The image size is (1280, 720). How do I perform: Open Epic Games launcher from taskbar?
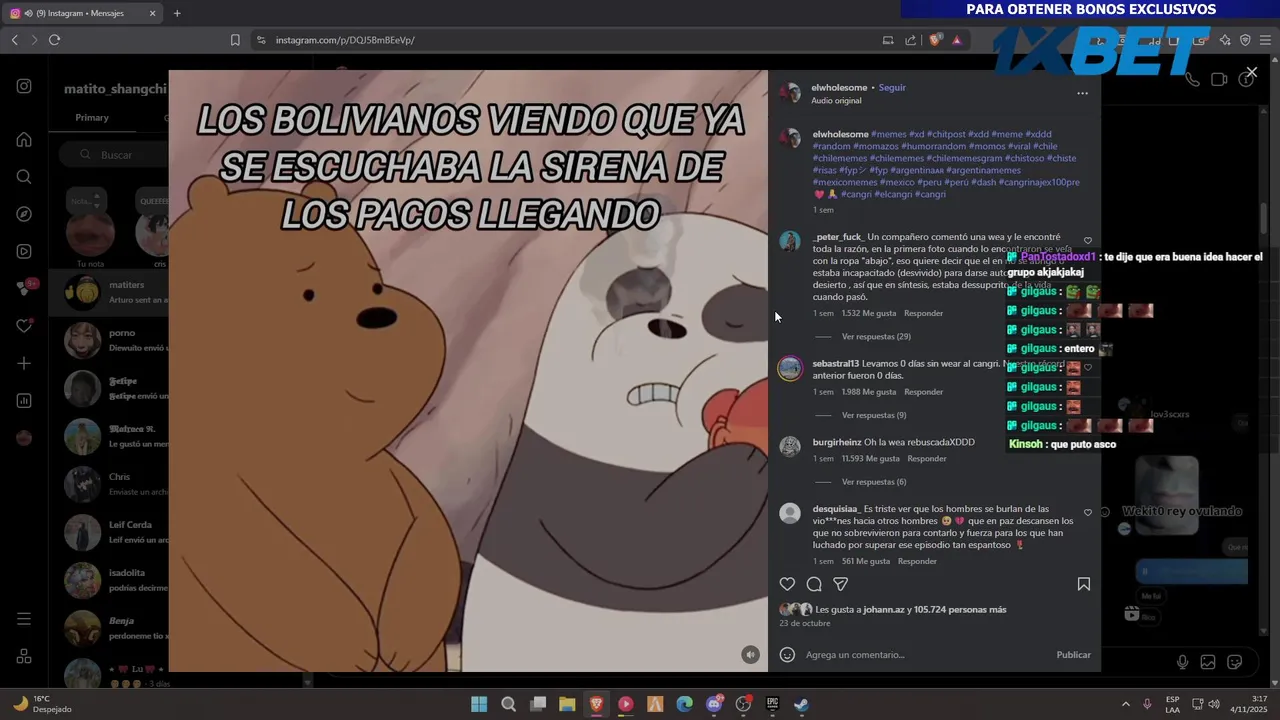point(772,704)
